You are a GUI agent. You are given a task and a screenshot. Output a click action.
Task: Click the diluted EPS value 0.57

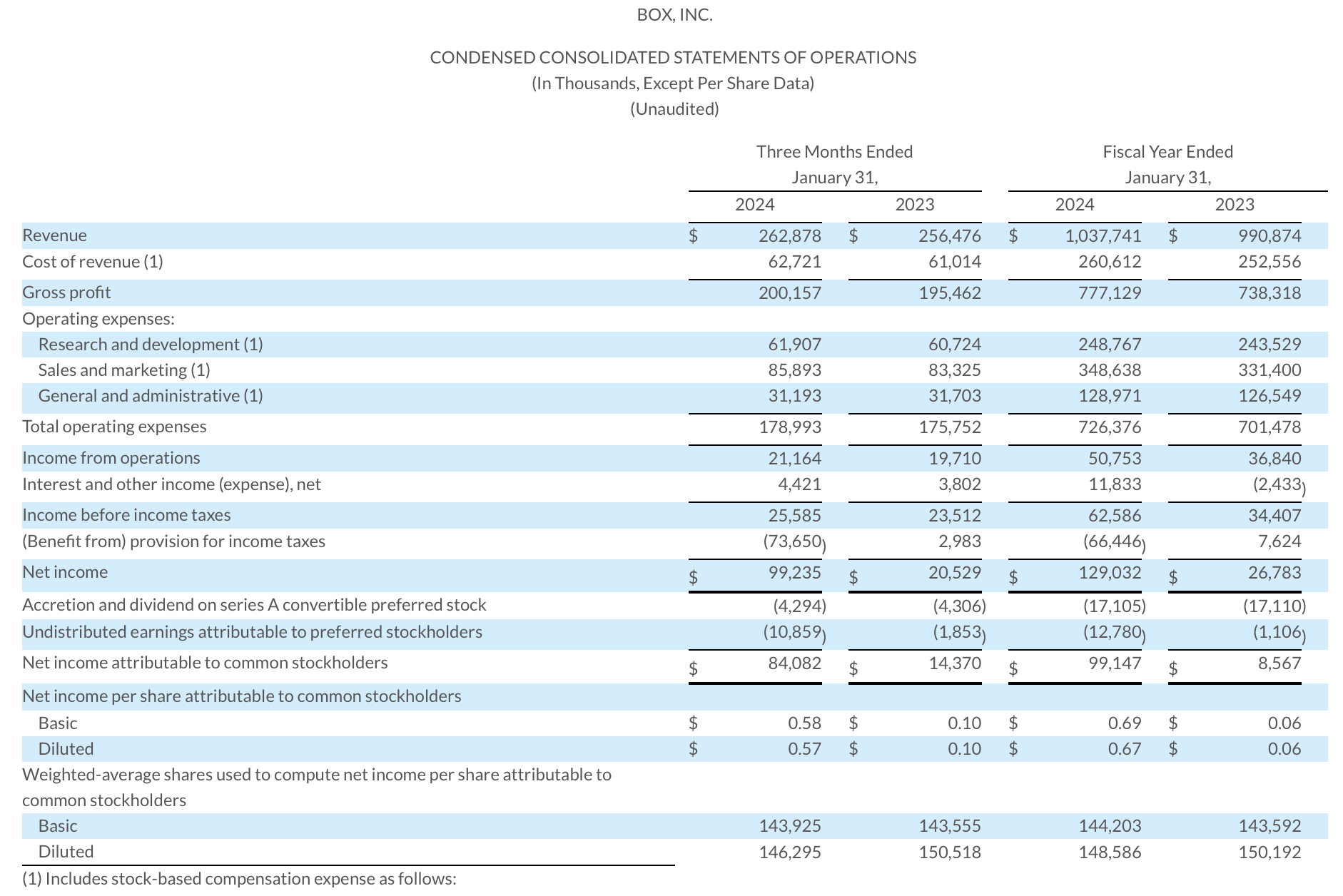pyautogui.click(x=805, y=749)
